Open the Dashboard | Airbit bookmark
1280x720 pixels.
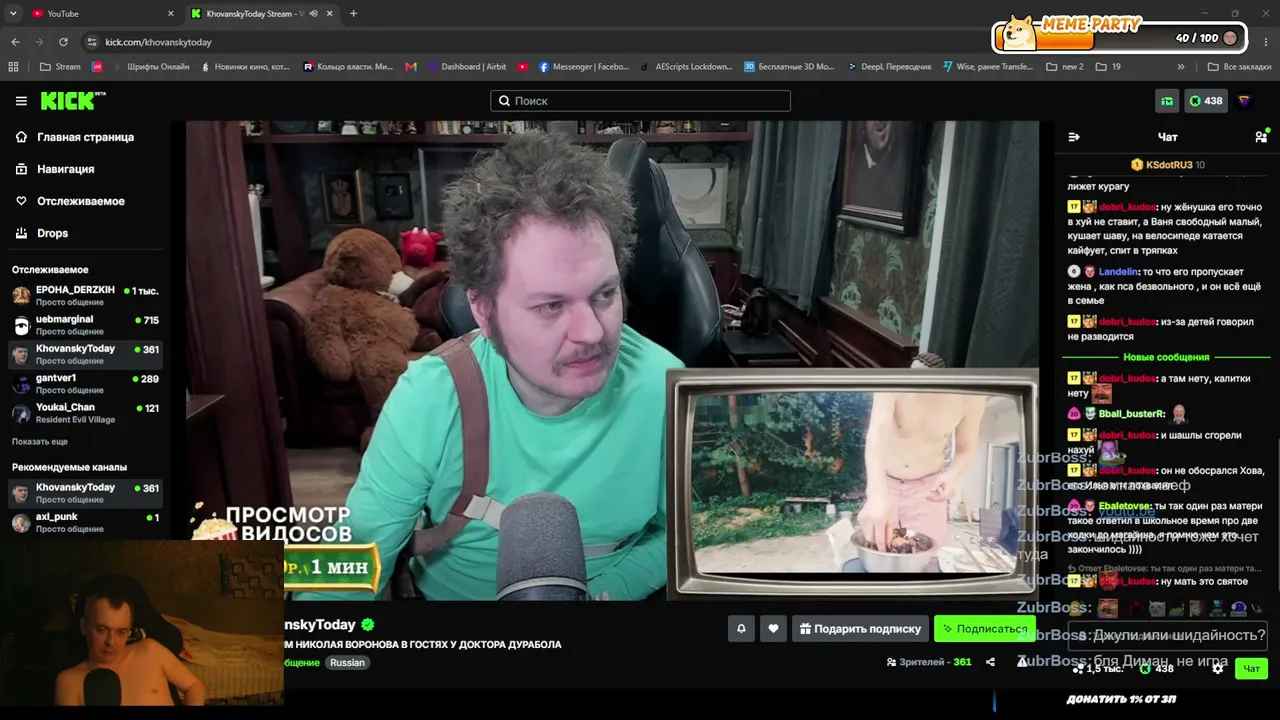[466, 67]
